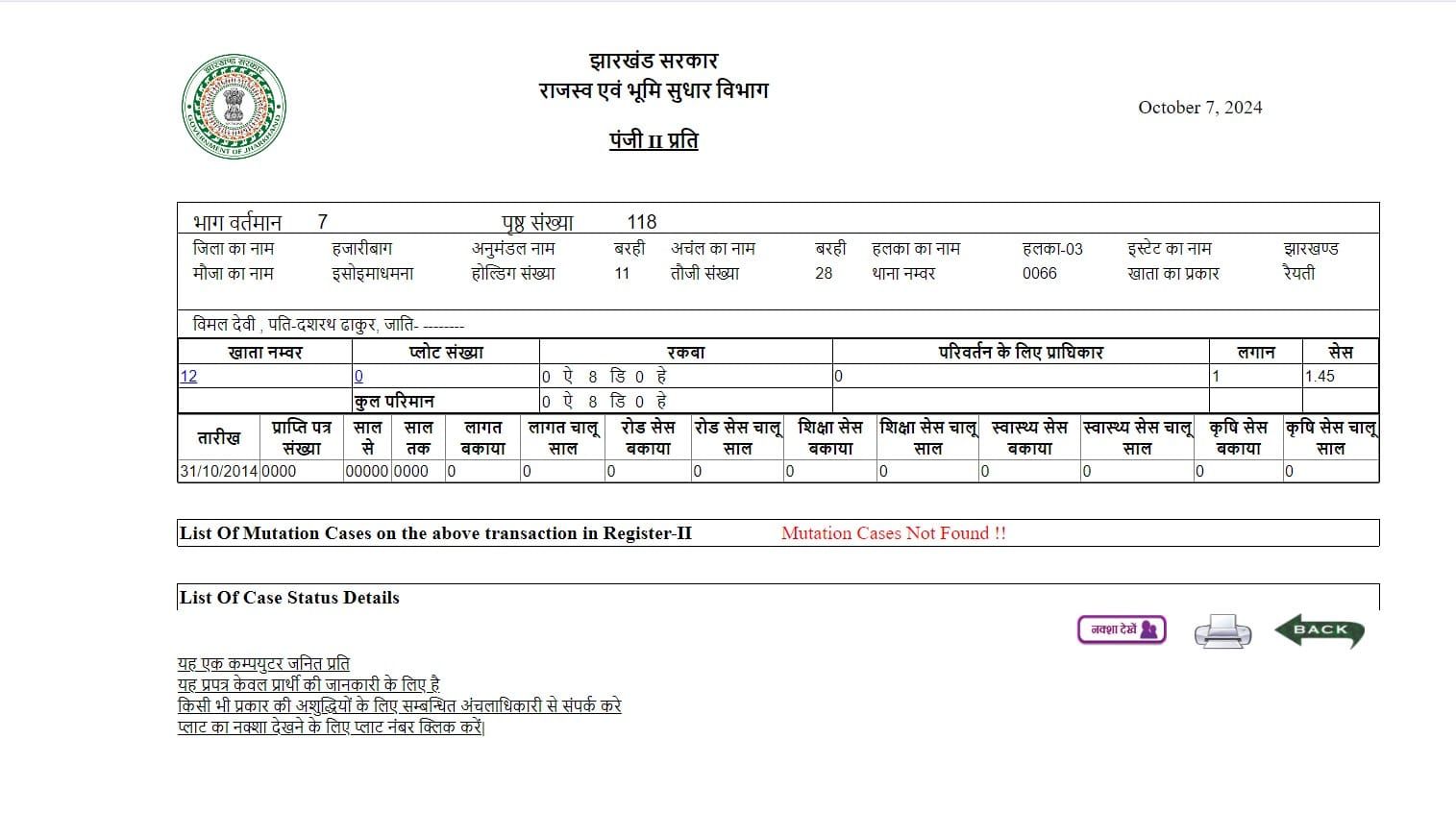Screen dimensions: 1456x838
Task: Click अनुमंडल का नाम value बरही
Action: [629, 248]
